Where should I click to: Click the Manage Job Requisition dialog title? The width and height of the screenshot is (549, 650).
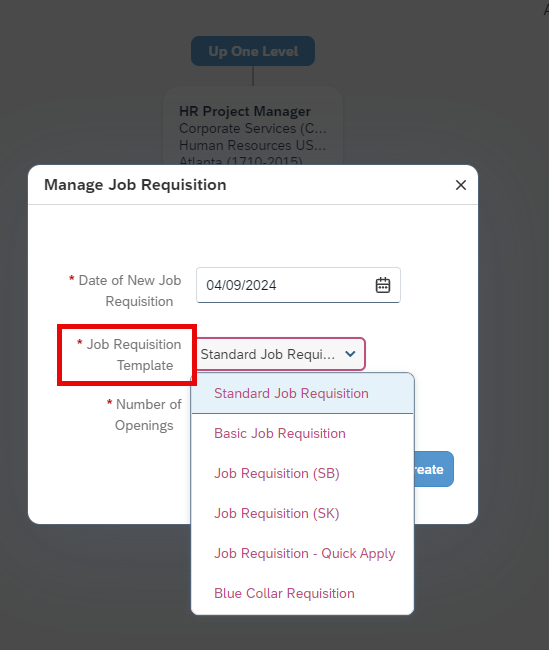[135, 184]
